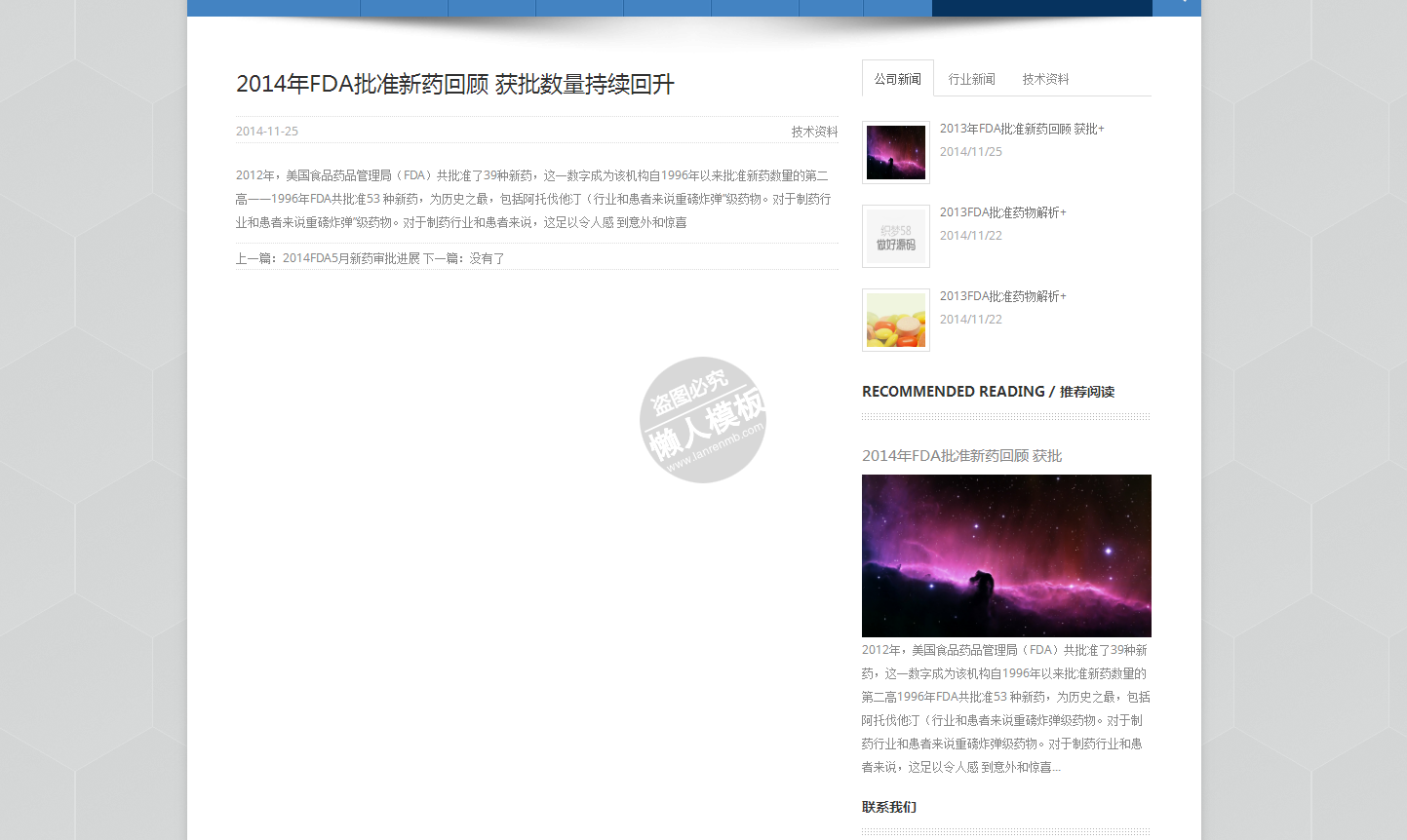1407x840 pixels.
Task: Open 2013FDA批准药物解析+ beside the pills thumbnail
Action: coord(1003,296)
